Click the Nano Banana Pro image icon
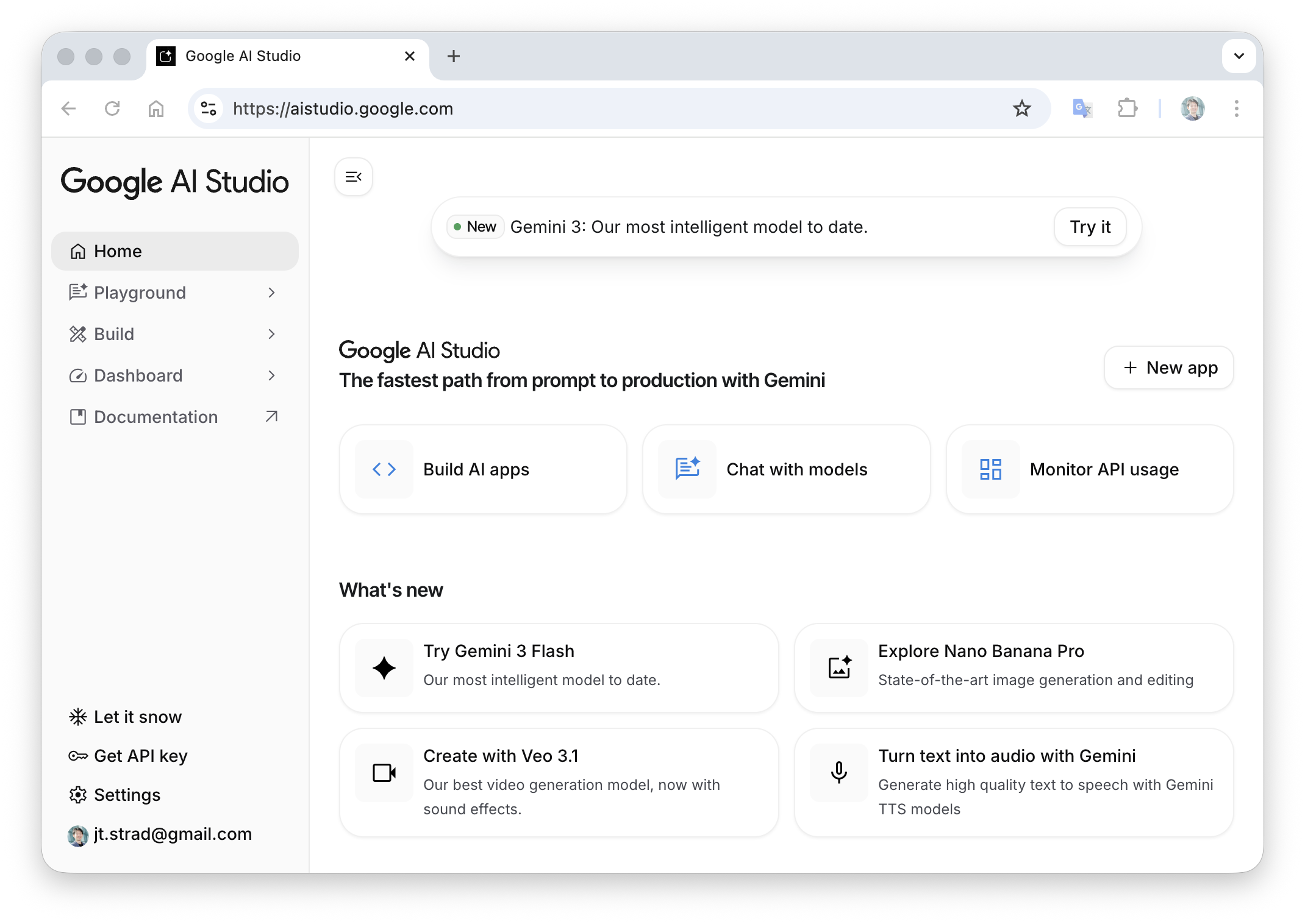The height and width of the screenshot is (924, 1305). click(839, 668)
